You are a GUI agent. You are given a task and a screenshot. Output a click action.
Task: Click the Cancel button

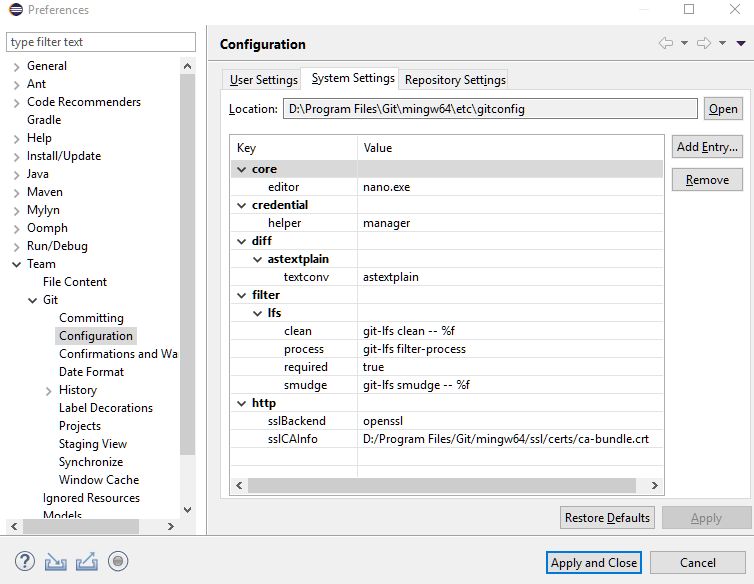[x=698, y=563]
